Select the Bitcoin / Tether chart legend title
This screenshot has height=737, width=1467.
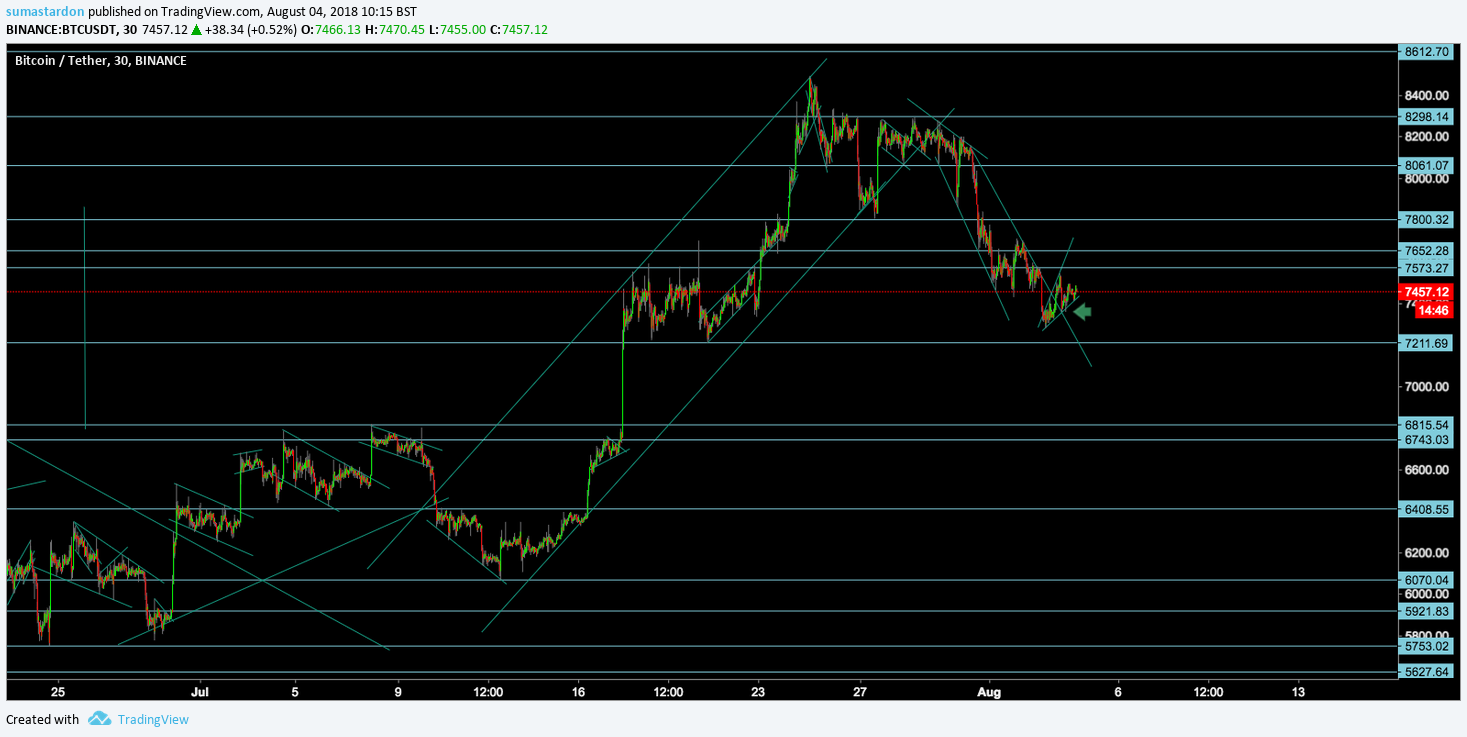pyautogui.click(x=100, y=61)
